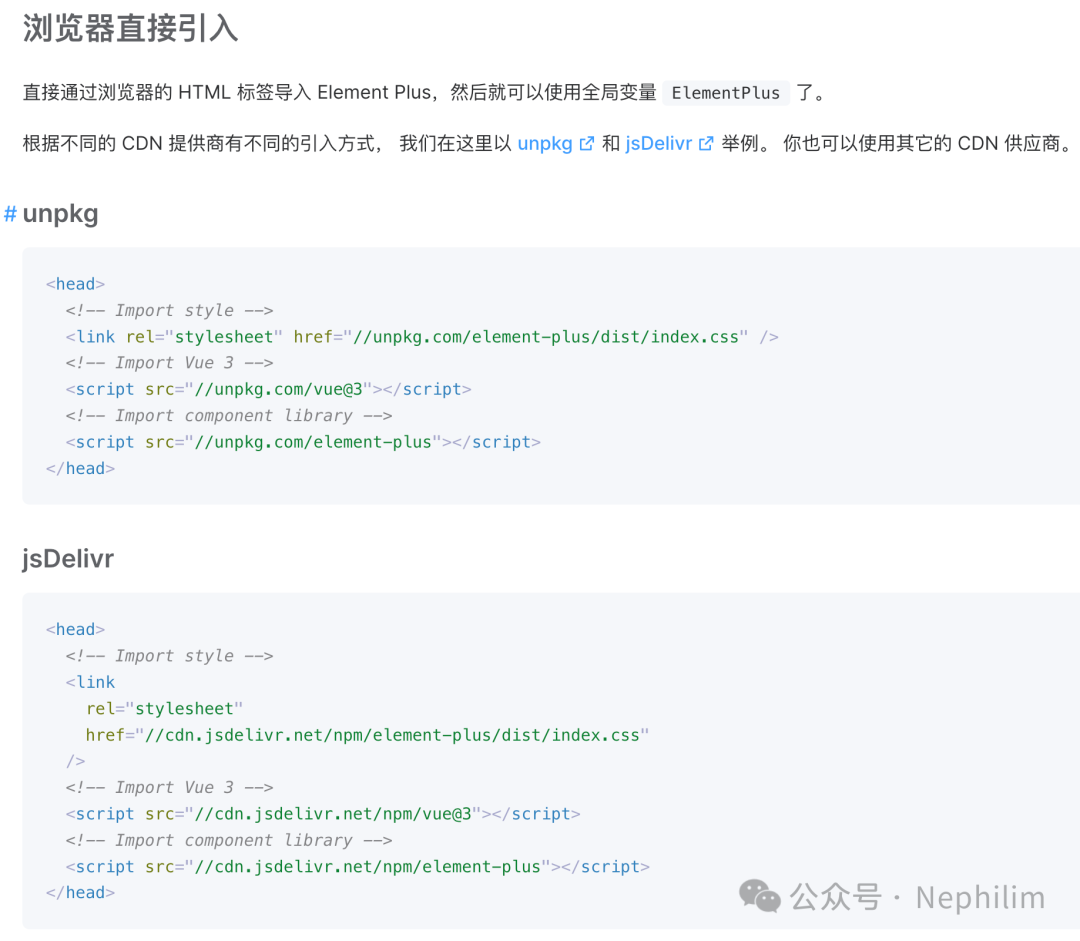Viewport: 1080px width, 941px height.
Task: Click the # anchor before unpkg heading
Action: coord(10,214)
